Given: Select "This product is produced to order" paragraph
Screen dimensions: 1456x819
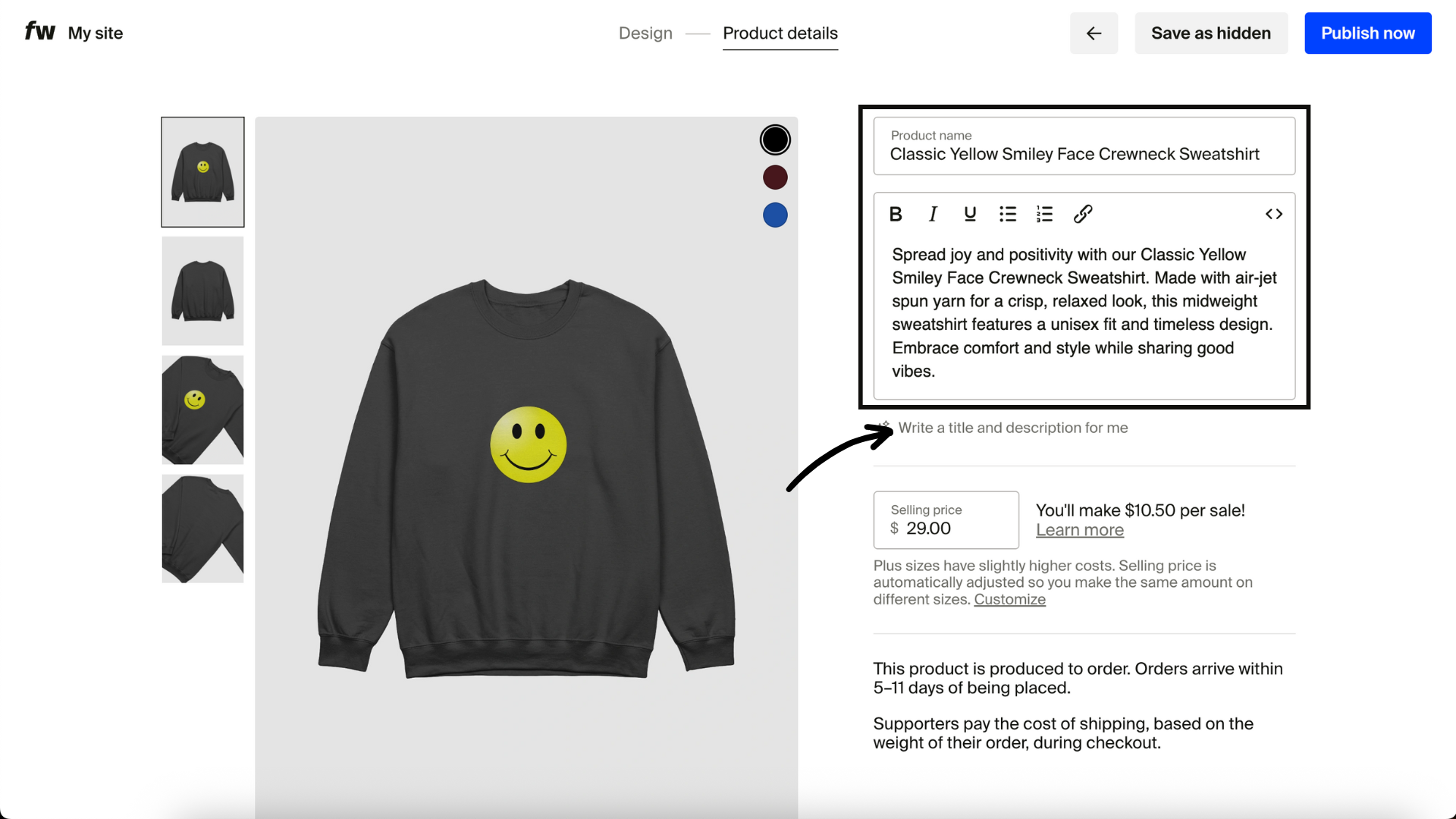Looking at the screenshot, I should [x=1078, y=678].
